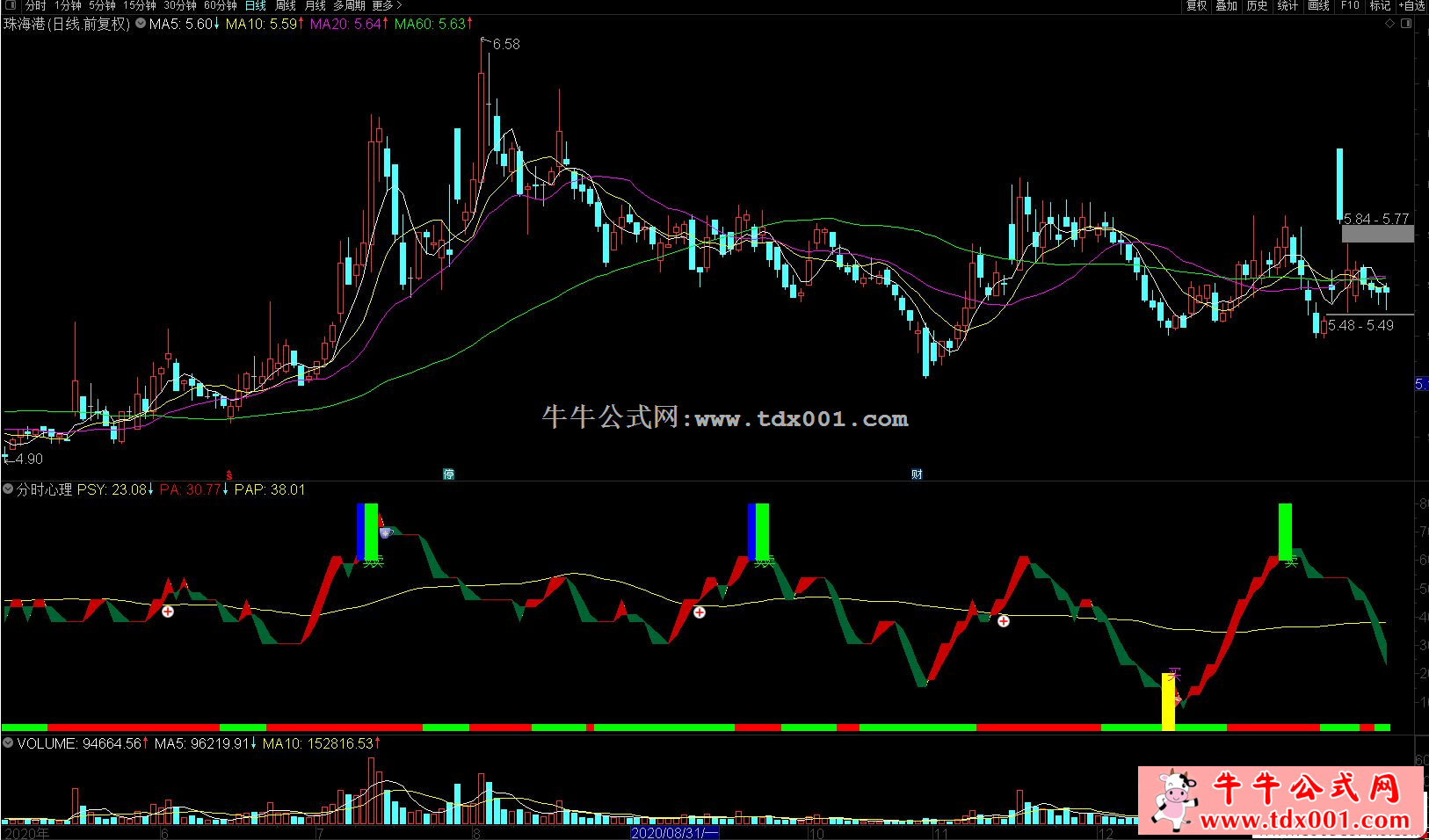Click the side panel toggle icon near the diamond
The height and width of the screenshot is (840, 1429).
pos(1406,24)
